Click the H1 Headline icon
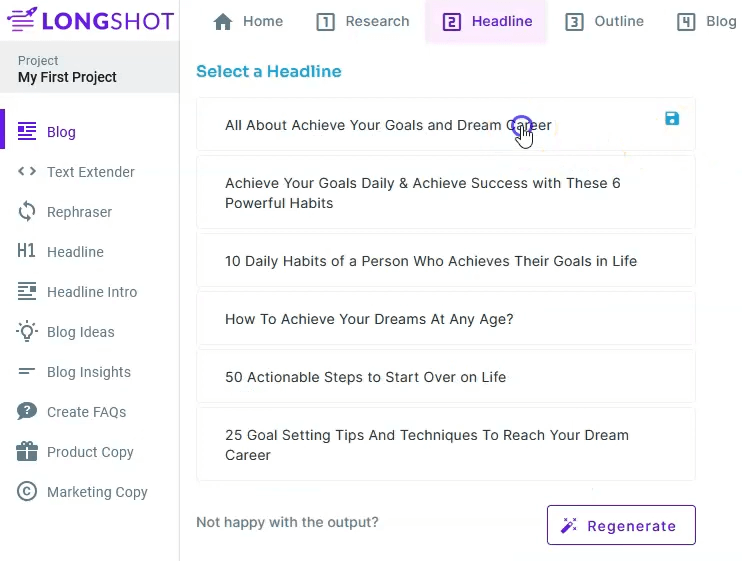The width and height of the screenshot is (742, 561). tap(26, 251)
